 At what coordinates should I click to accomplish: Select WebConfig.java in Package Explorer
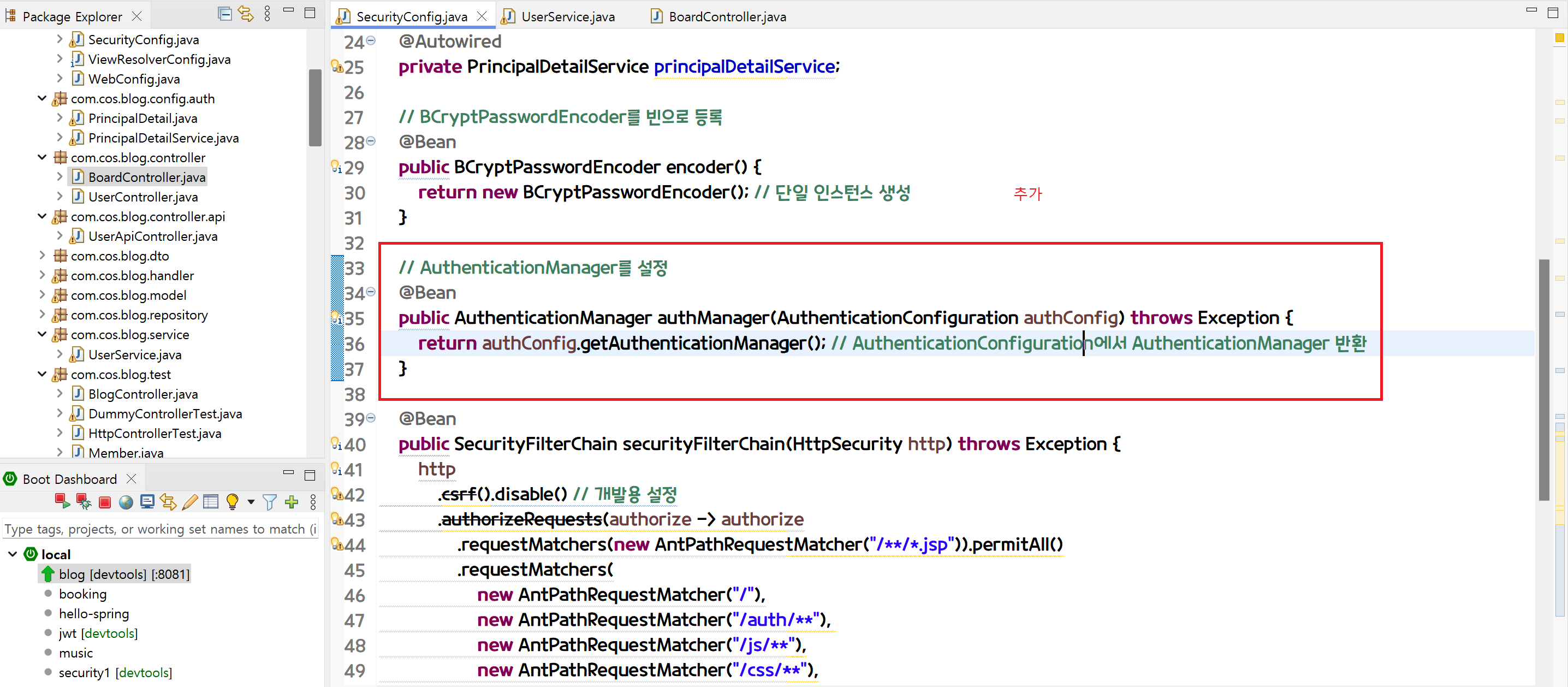point(134,79)
